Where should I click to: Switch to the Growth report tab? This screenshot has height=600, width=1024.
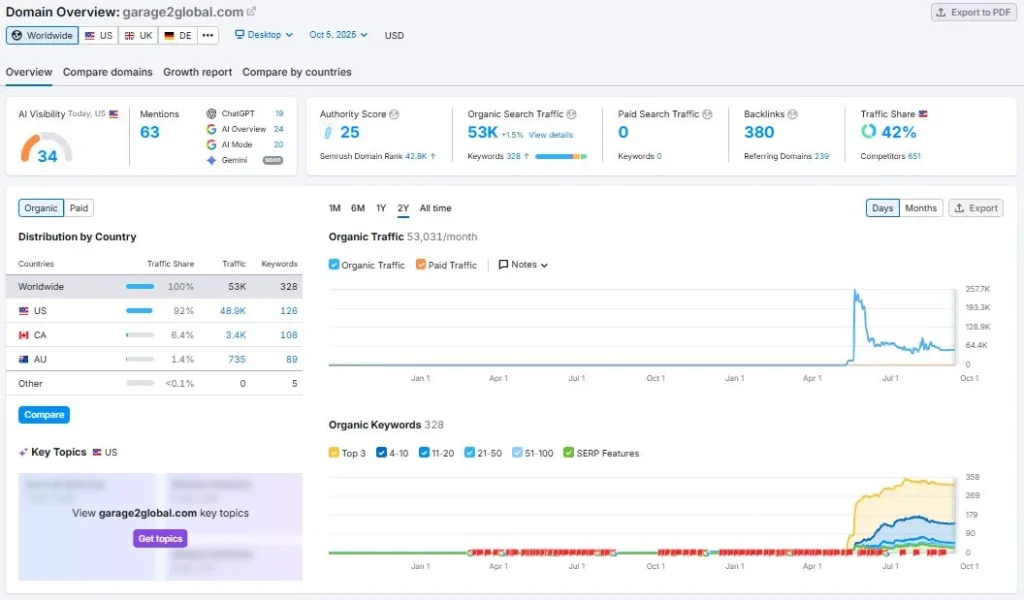click(x=197, y=72)
